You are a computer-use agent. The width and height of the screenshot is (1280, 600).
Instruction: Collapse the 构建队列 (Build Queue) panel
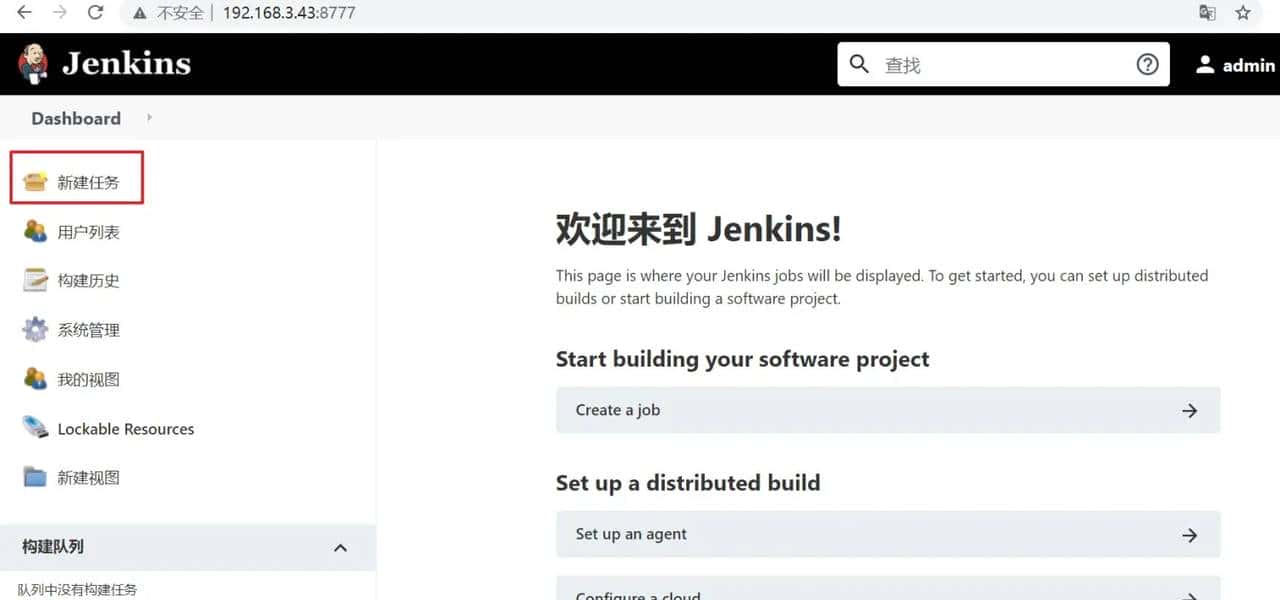coord(340,547)
